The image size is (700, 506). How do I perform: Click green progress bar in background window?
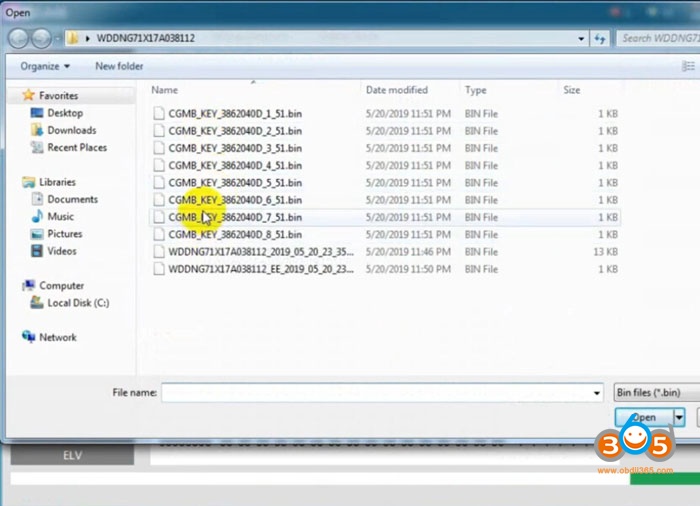pos(665,479)
